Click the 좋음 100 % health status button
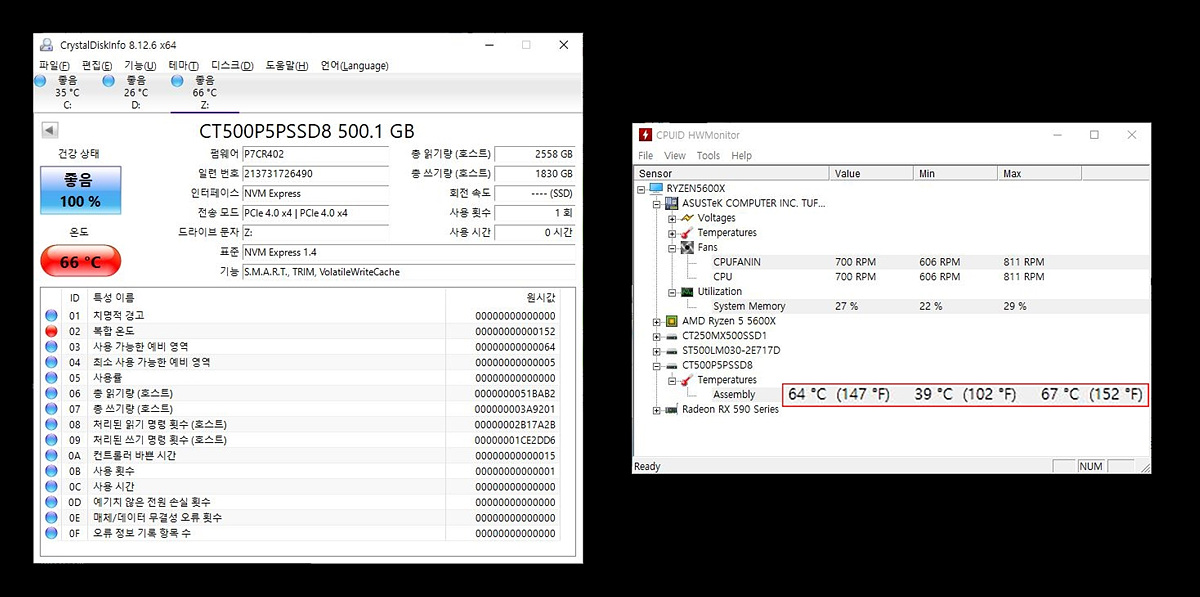Viewport: 1200px width, 597px height. pyautogui.click(x=80, y=190)
